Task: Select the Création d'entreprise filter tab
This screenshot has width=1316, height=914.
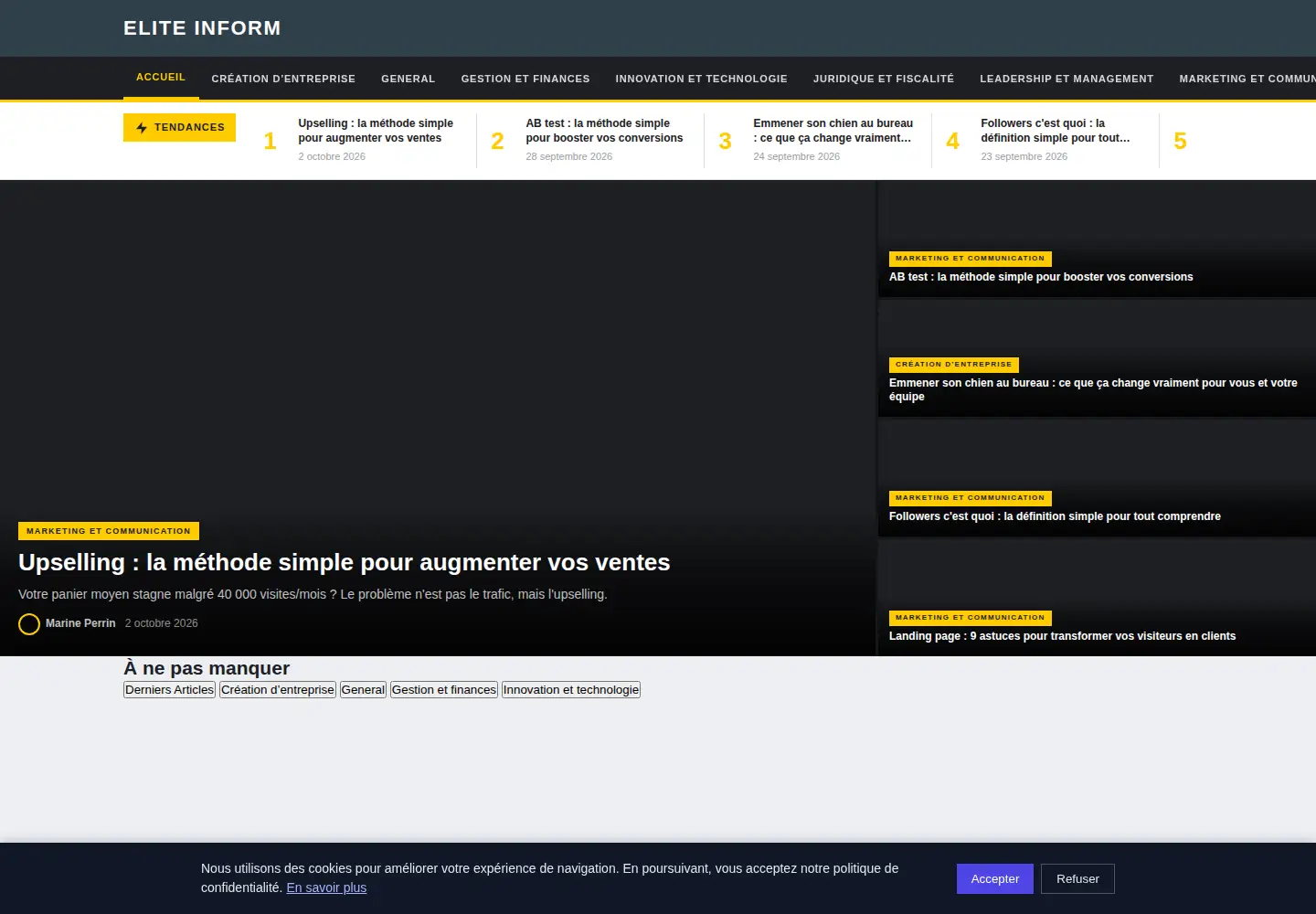Action: 278,690
